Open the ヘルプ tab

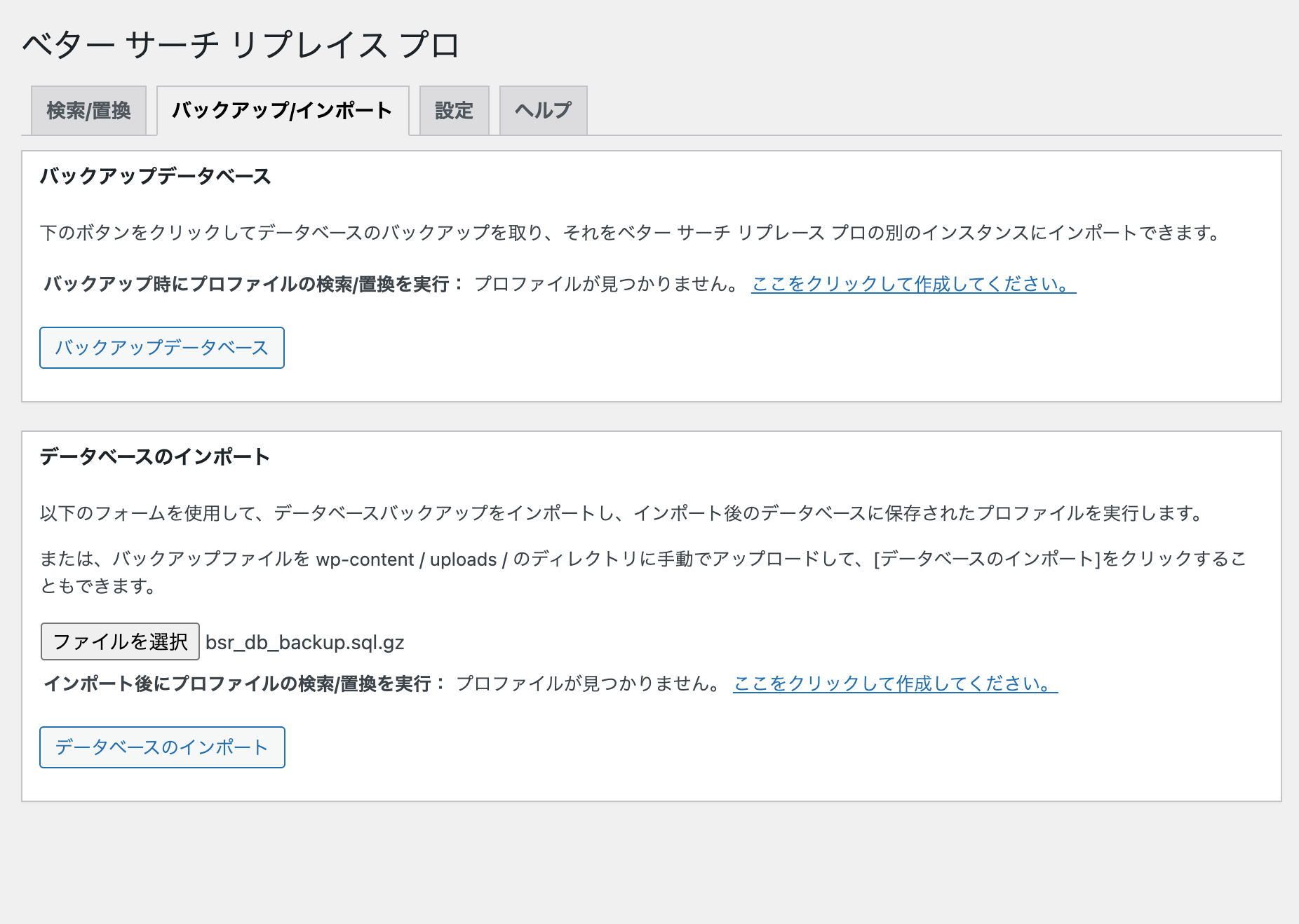tap(543, 110)
